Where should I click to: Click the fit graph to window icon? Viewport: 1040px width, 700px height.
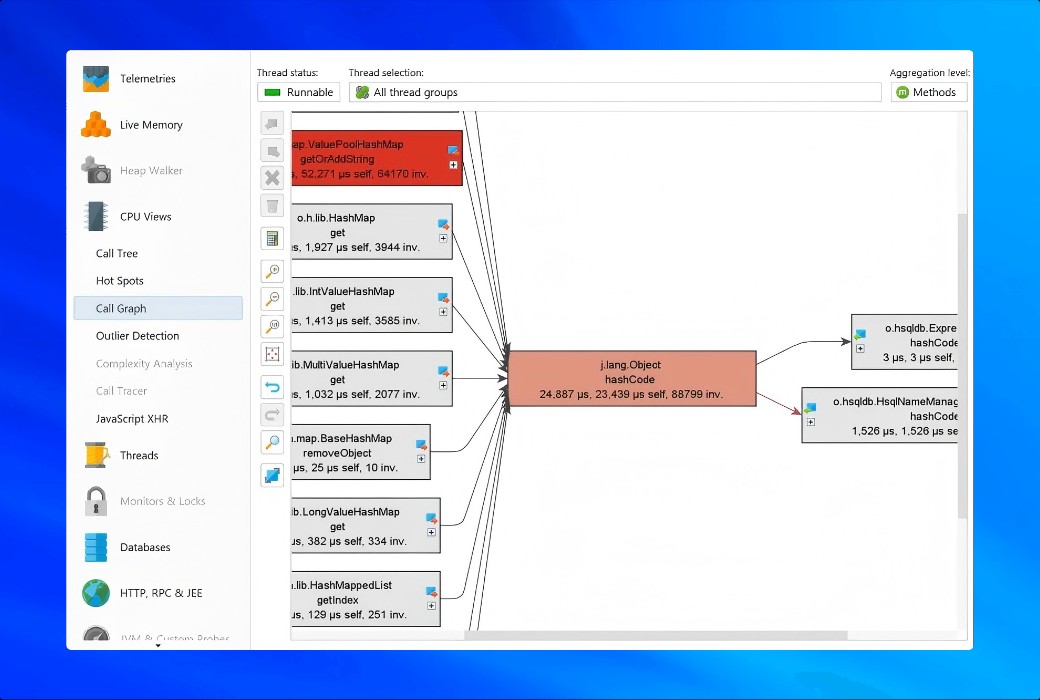(272, 354)
